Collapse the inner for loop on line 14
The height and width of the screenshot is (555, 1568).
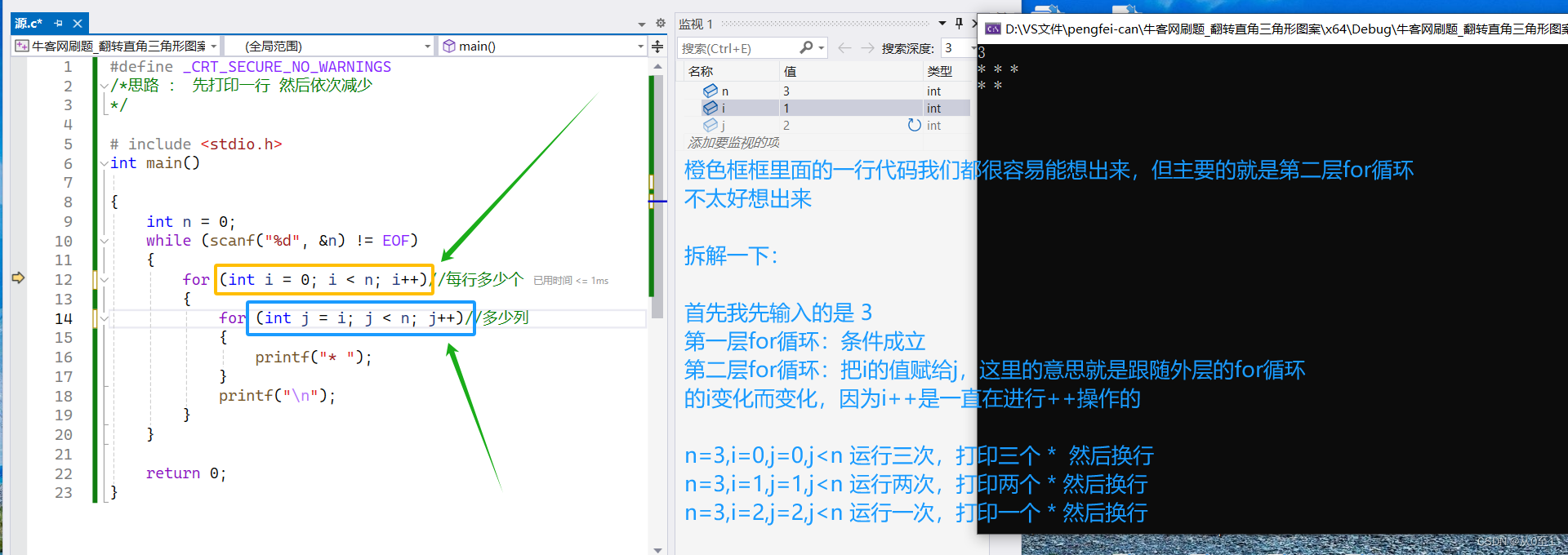tap(105, 318)
